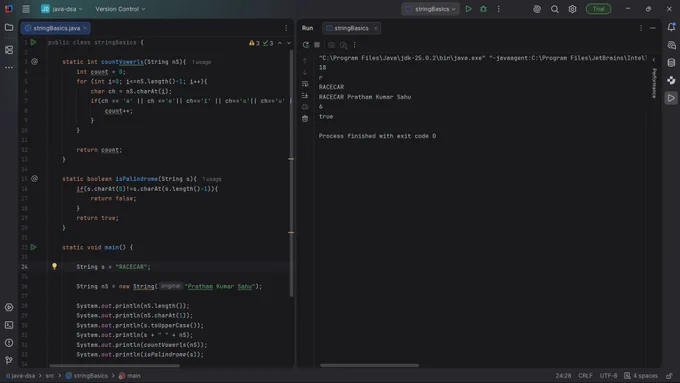Screen dimensions: 680x383
Task: Place cursor on String s = "RACECAR" line
Action: [x=113, y=267]
